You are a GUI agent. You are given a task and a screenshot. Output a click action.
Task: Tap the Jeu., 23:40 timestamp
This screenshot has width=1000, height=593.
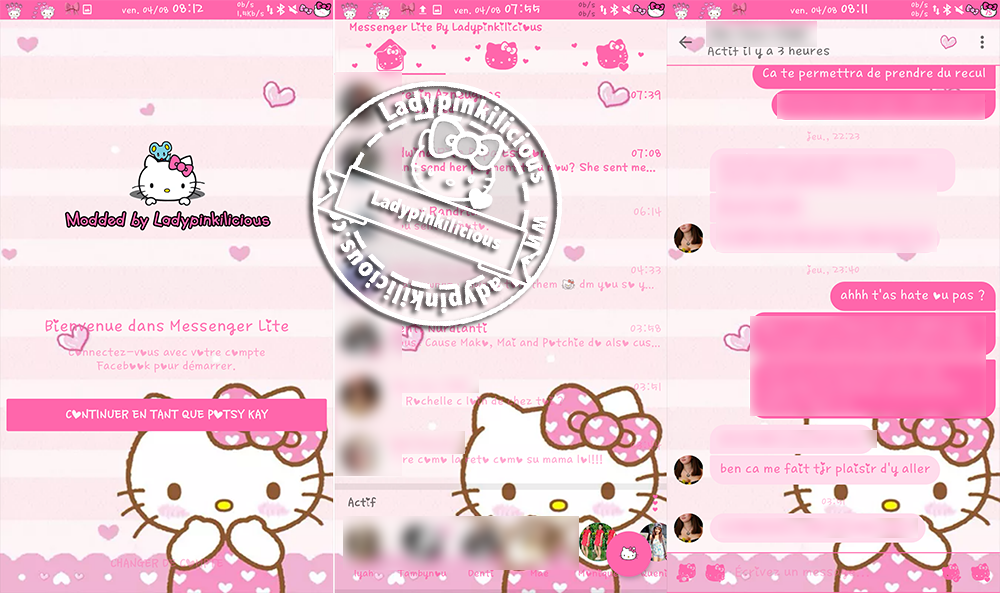832,270
